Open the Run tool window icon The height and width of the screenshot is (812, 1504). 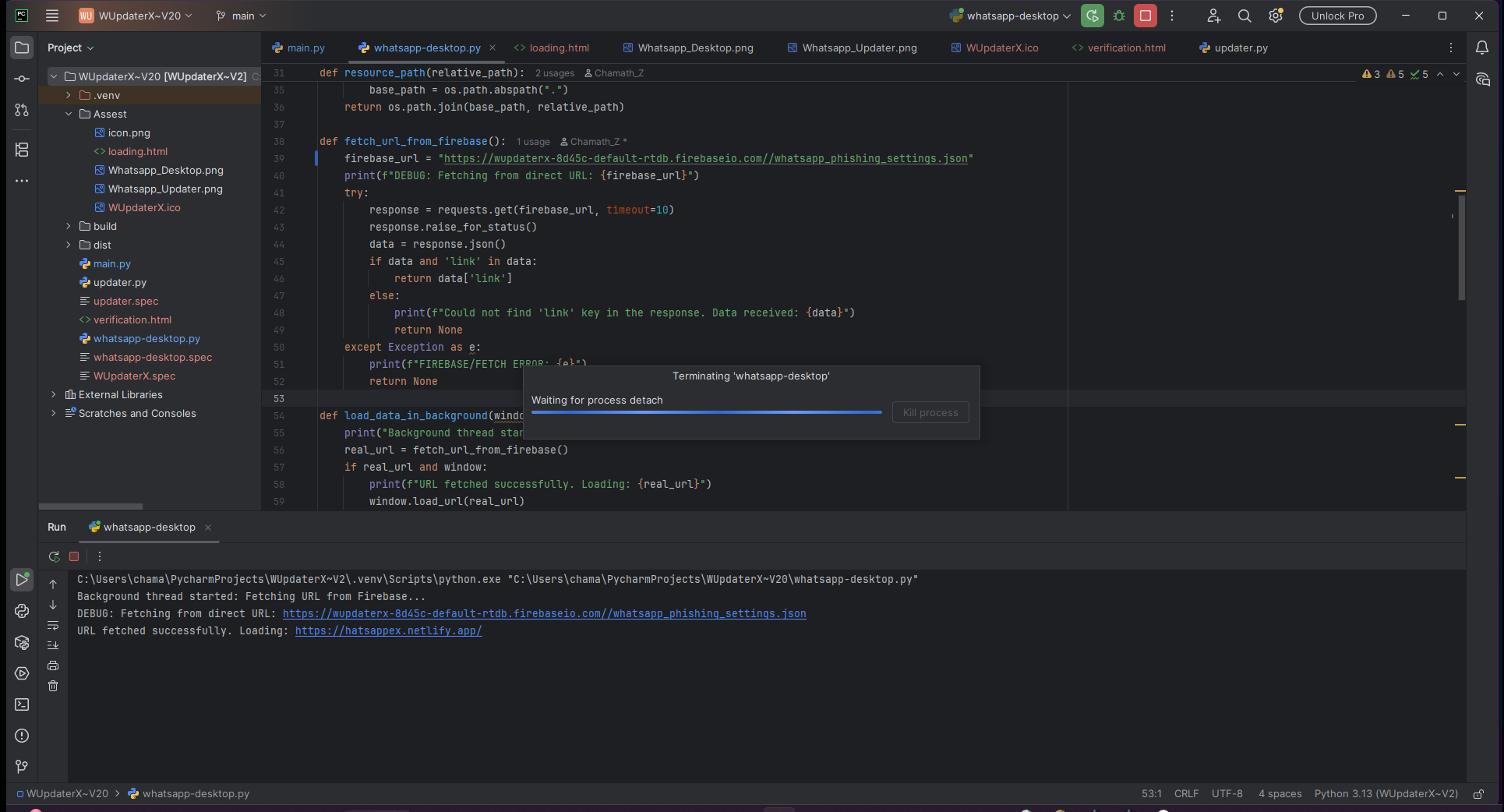(x=22, y=580)
